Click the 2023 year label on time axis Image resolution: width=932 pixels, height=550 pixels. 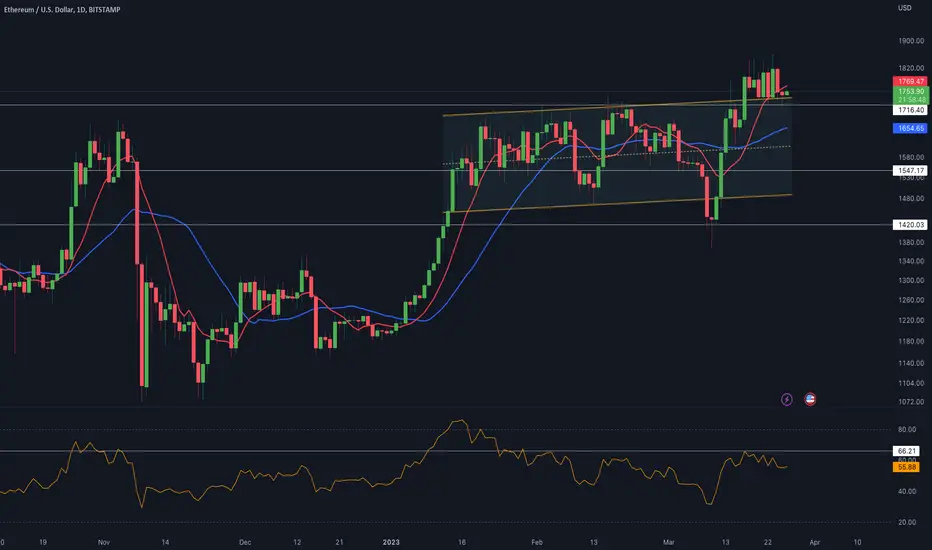click(x=391, y=542)
